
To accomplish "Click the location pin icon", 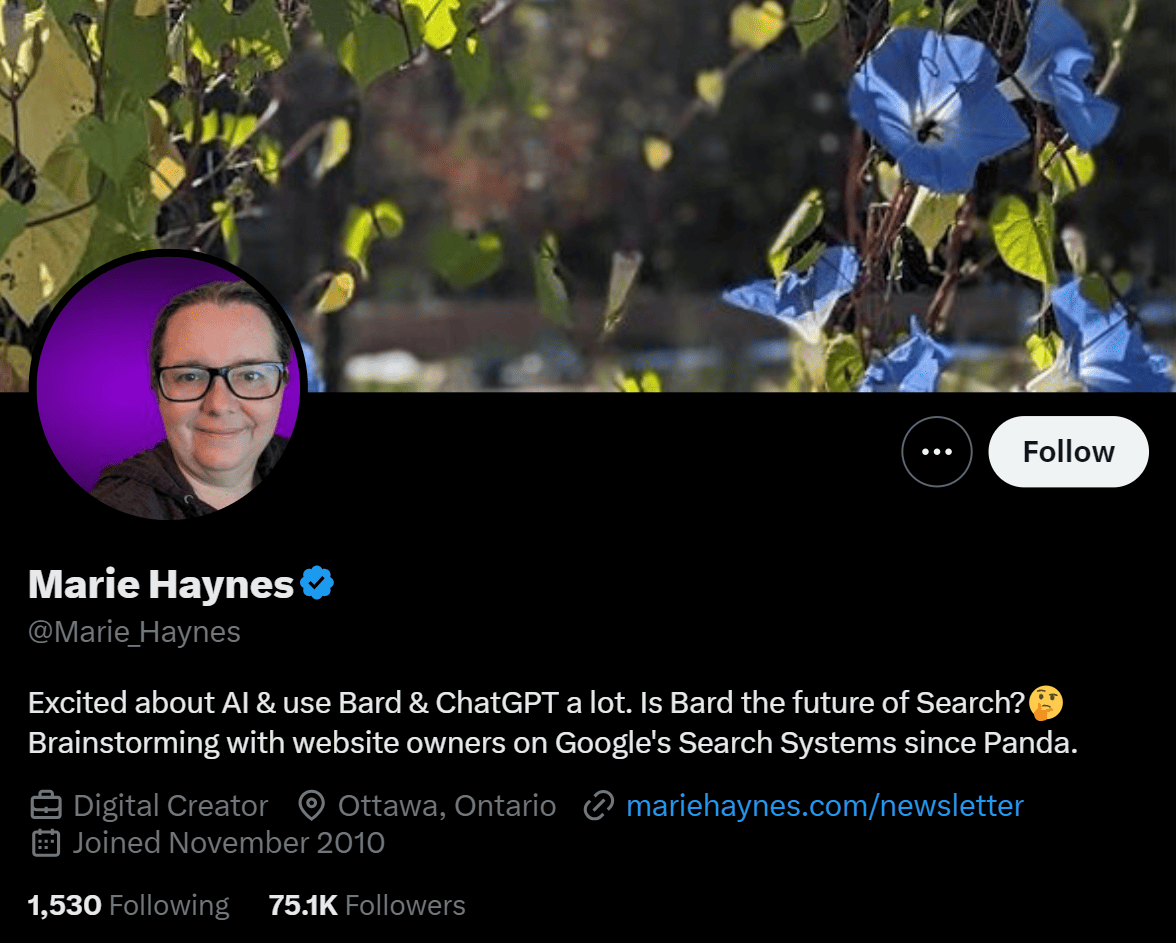I will coord(311,805).
